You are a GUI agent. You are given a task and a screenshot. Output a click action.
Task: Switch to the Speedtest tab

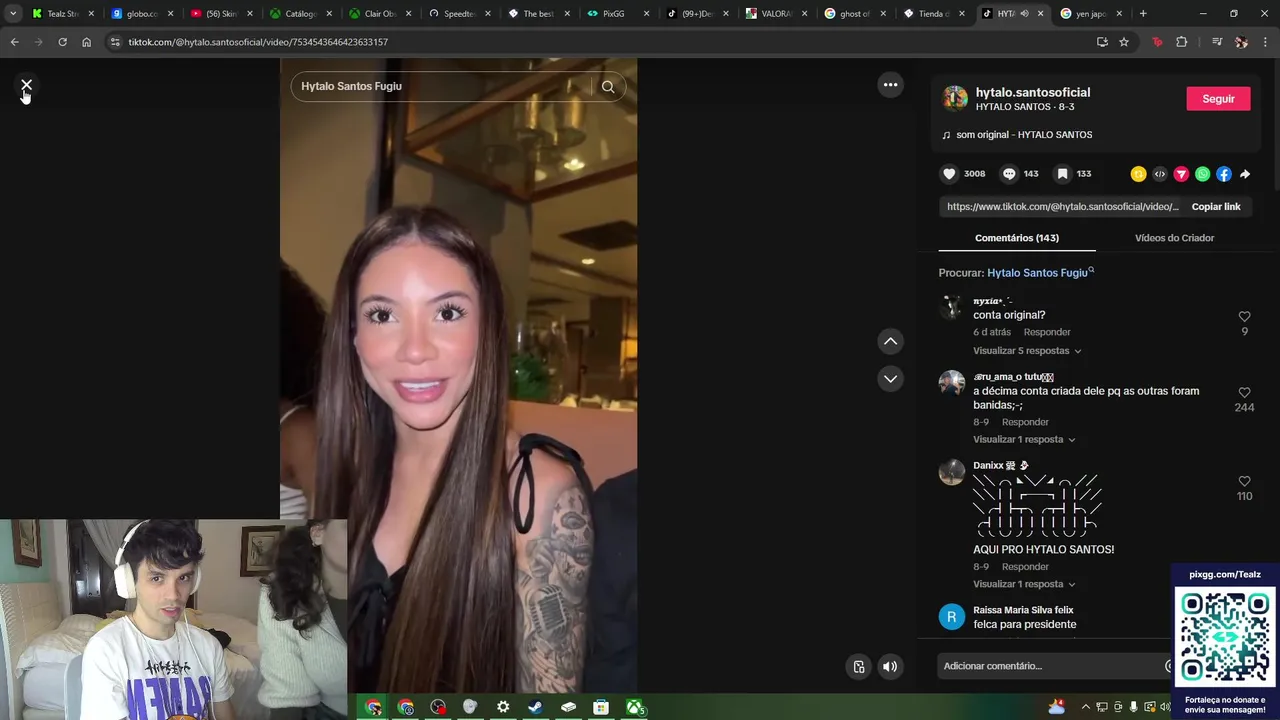tap(459, 14)
